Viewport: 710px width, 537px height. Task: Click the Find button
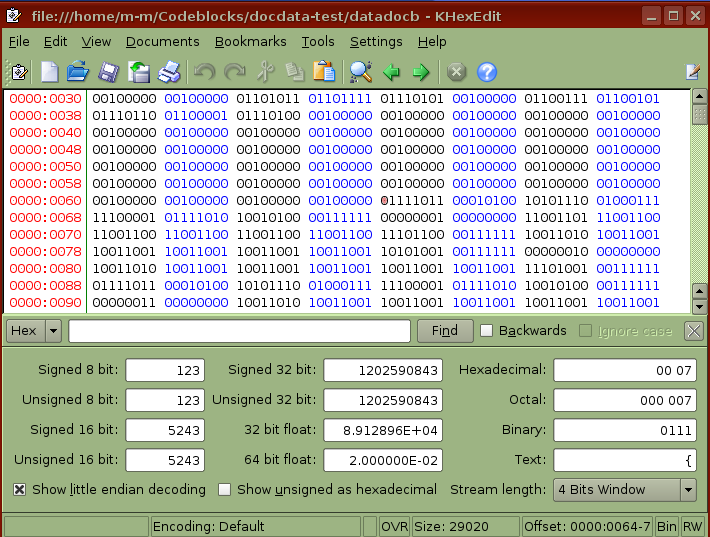click(445, 331)
